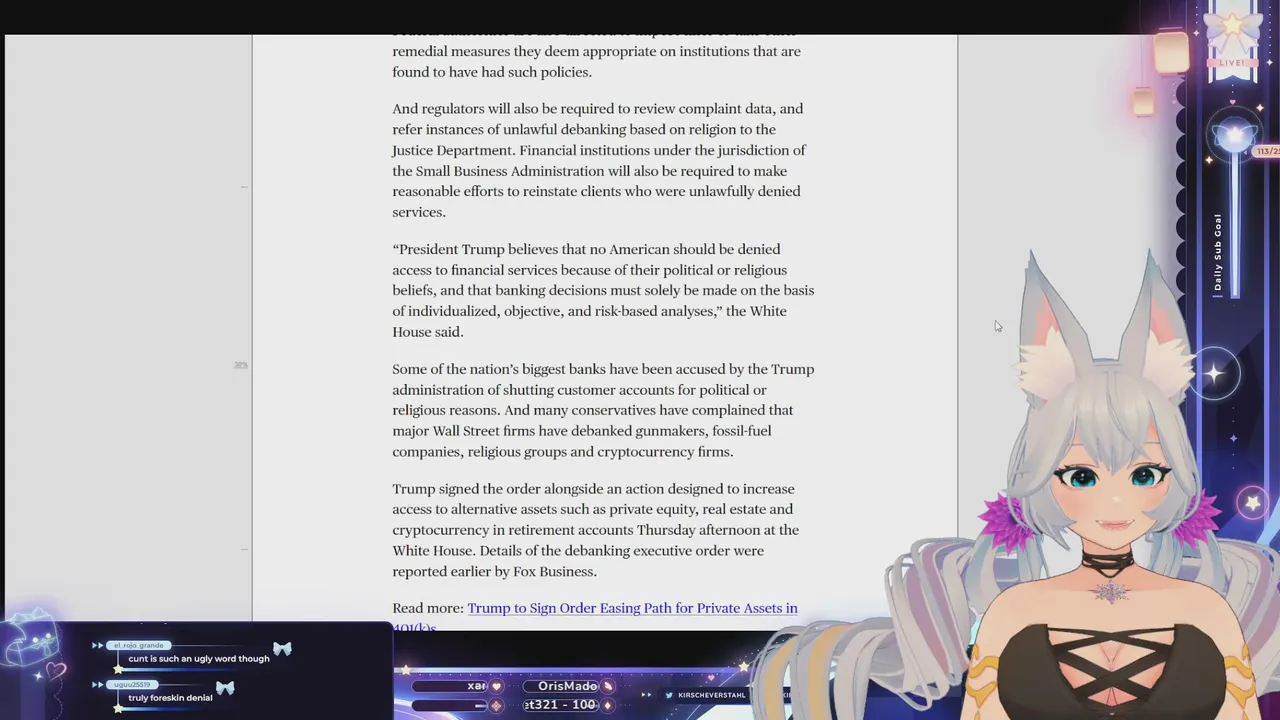1280x720 pixels.
Task: Click the '113/25' sub goal counter
Action: [x=1267, y=152]
